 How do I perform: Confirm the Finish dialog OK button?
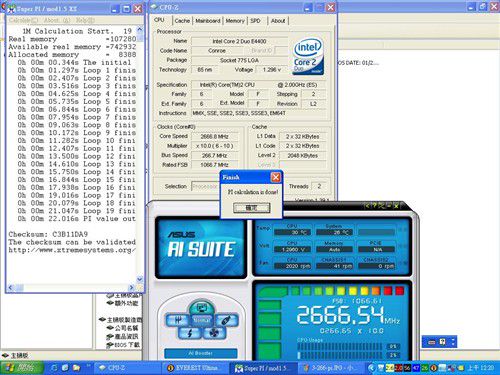click(251, 208)
